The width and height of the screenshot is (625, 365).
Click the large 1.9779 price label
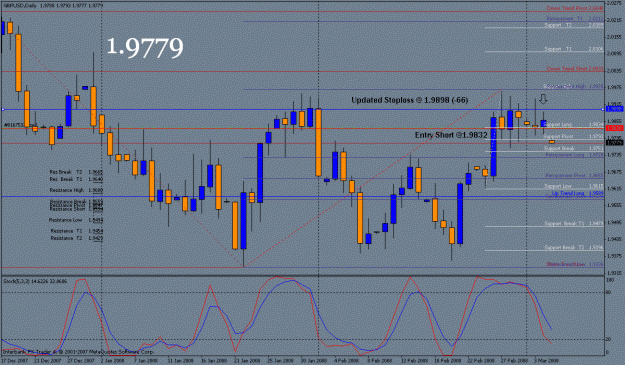point(145,47)
